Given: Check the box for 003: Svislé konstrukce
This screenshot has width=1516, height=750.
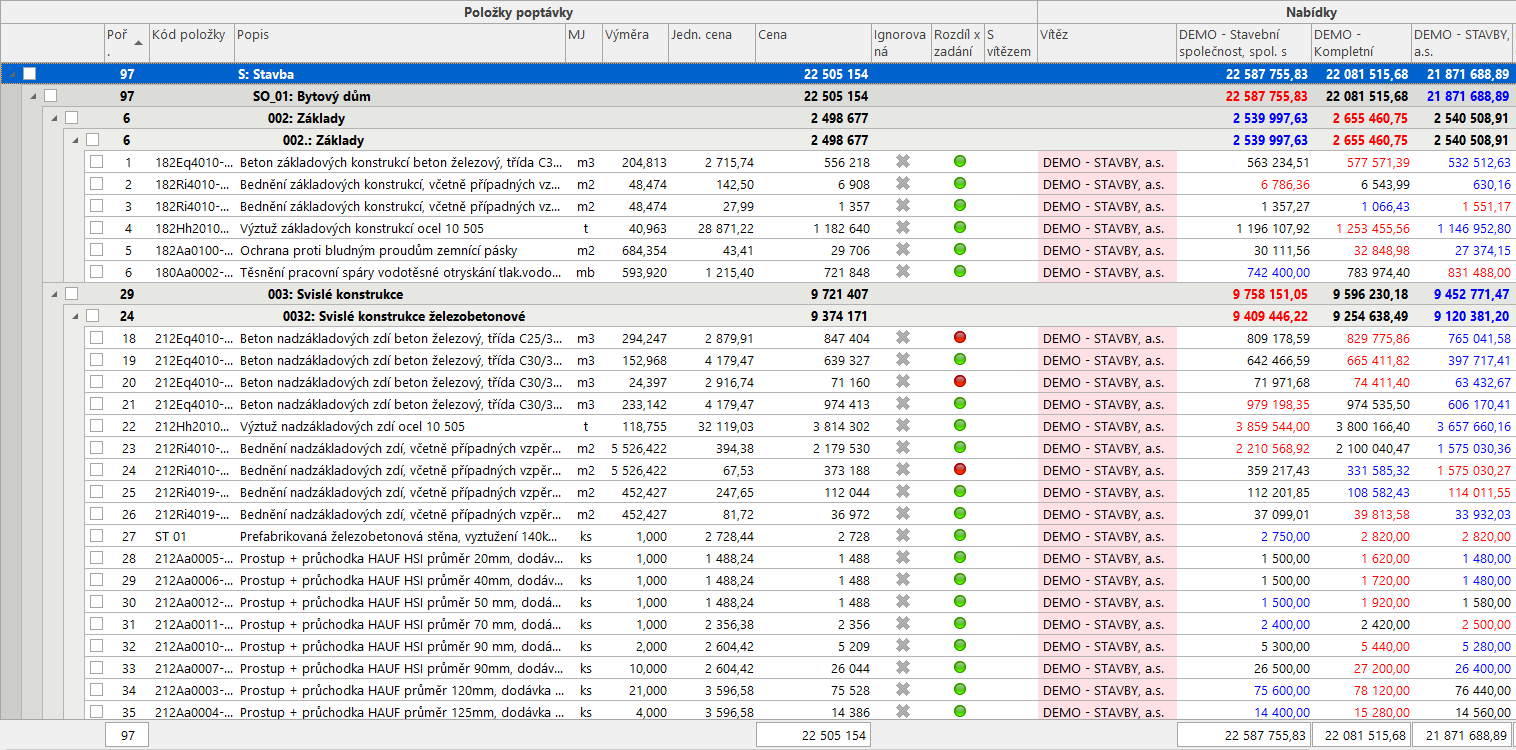Looking at the screenshot, I should [x=72, y=294].
